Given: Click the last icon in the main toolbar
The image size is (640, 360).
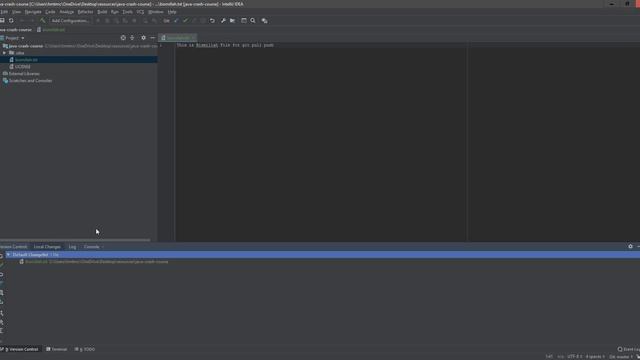Looking at the screenshot, I should [x=264, y=20].
